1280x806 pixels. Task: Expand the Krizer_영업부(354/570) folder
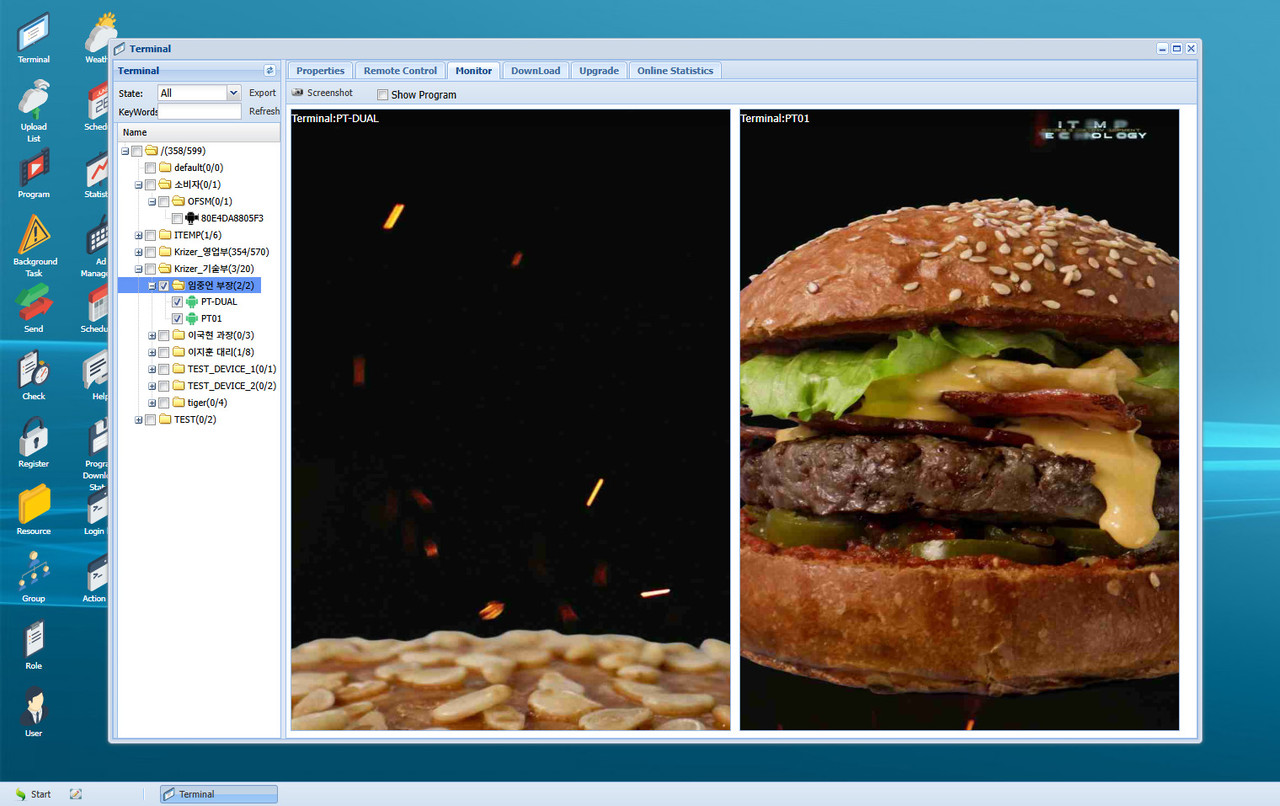coord(139,252)
